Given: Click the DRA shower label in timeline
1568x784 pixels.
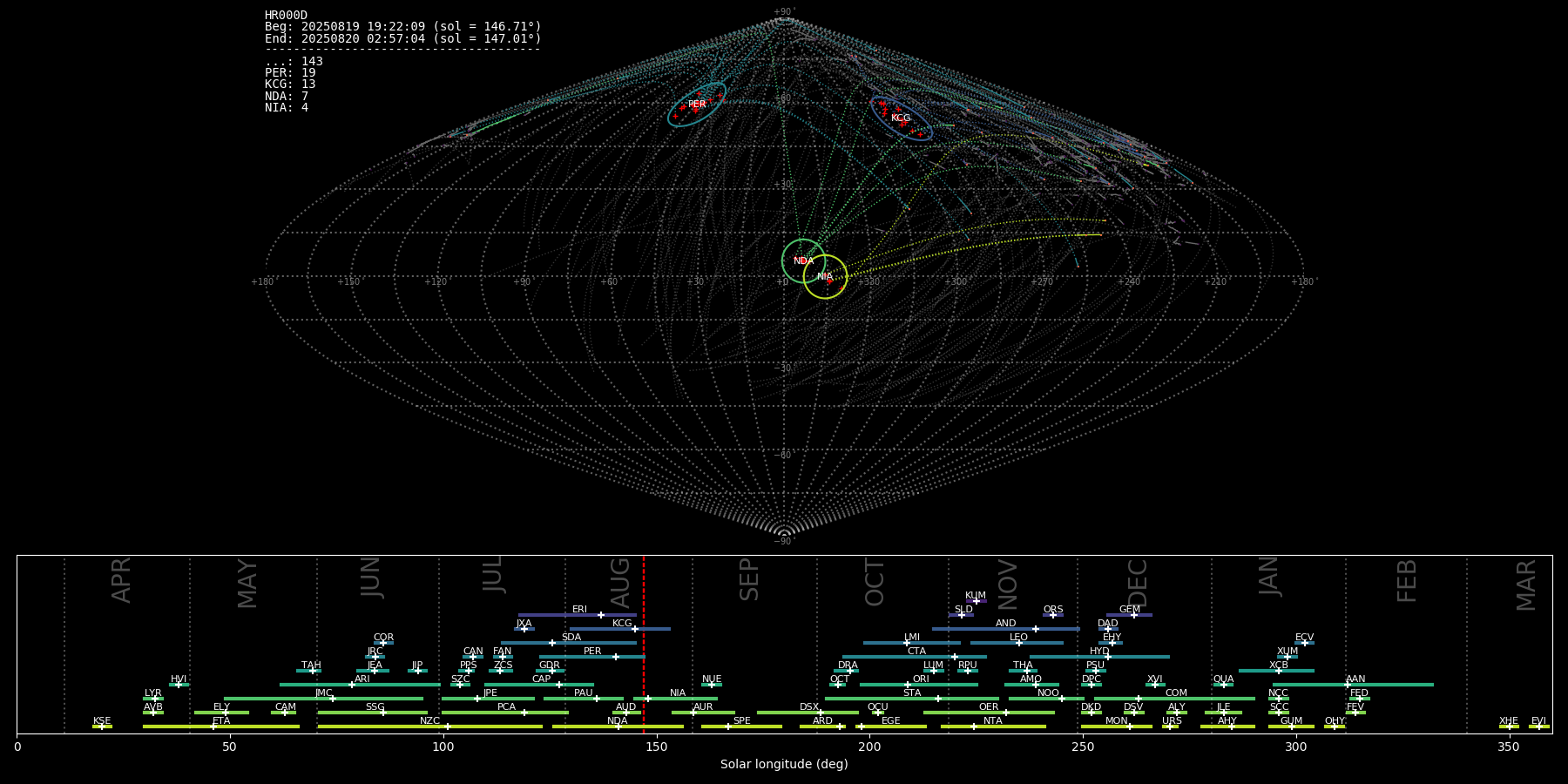Looking at the screenshot, I should click(x=848, y=666).
